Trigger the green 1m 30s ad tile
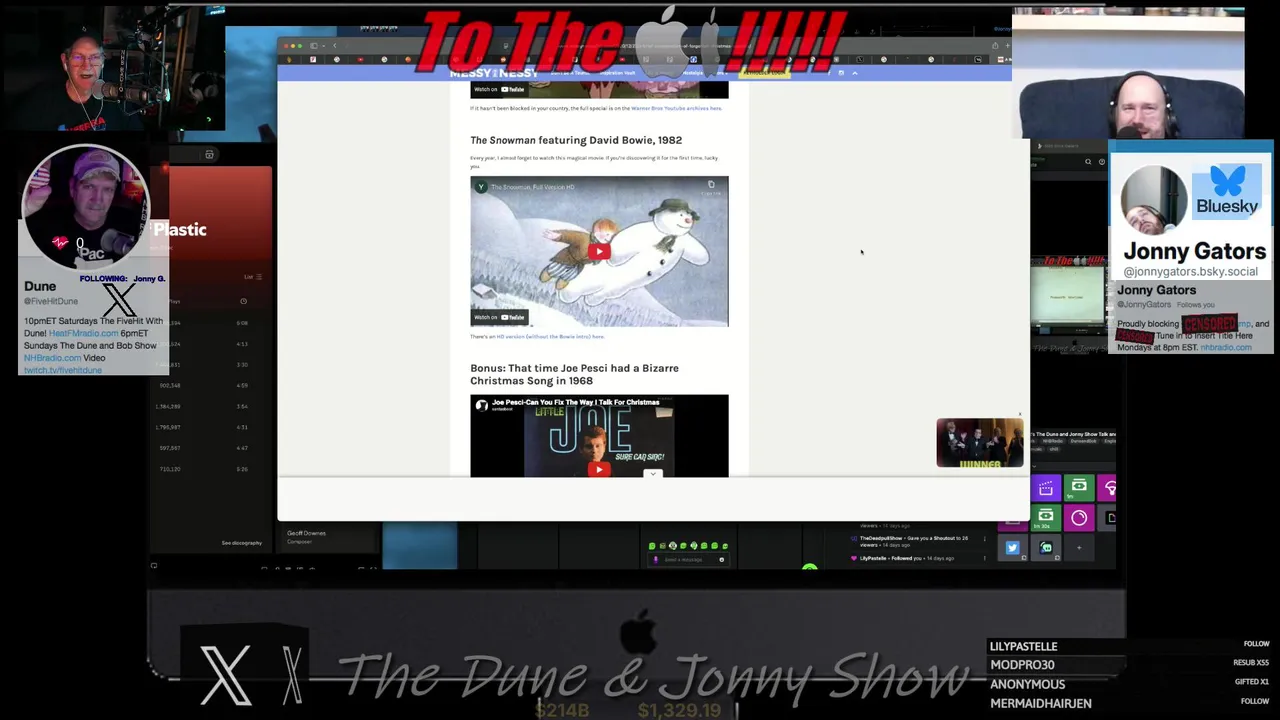The image size is (1280, 720). coord(1046,518)
